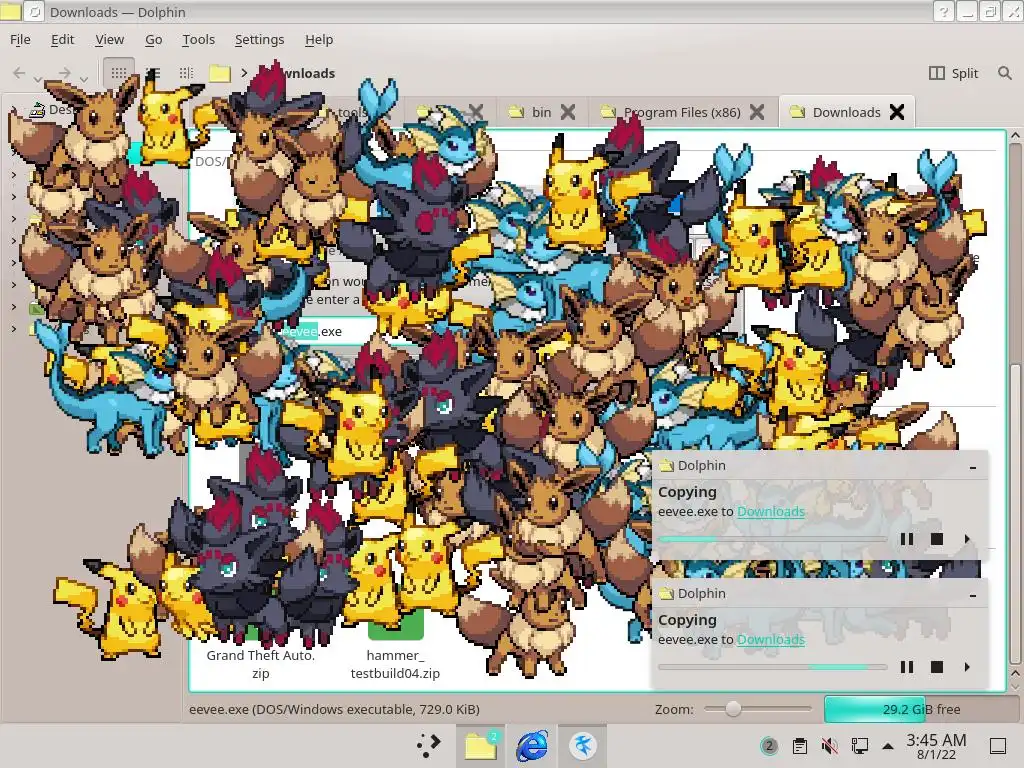Stop the second eevee.exe copy job
Screen dimensions: 1024x768
tap(936, 667)
